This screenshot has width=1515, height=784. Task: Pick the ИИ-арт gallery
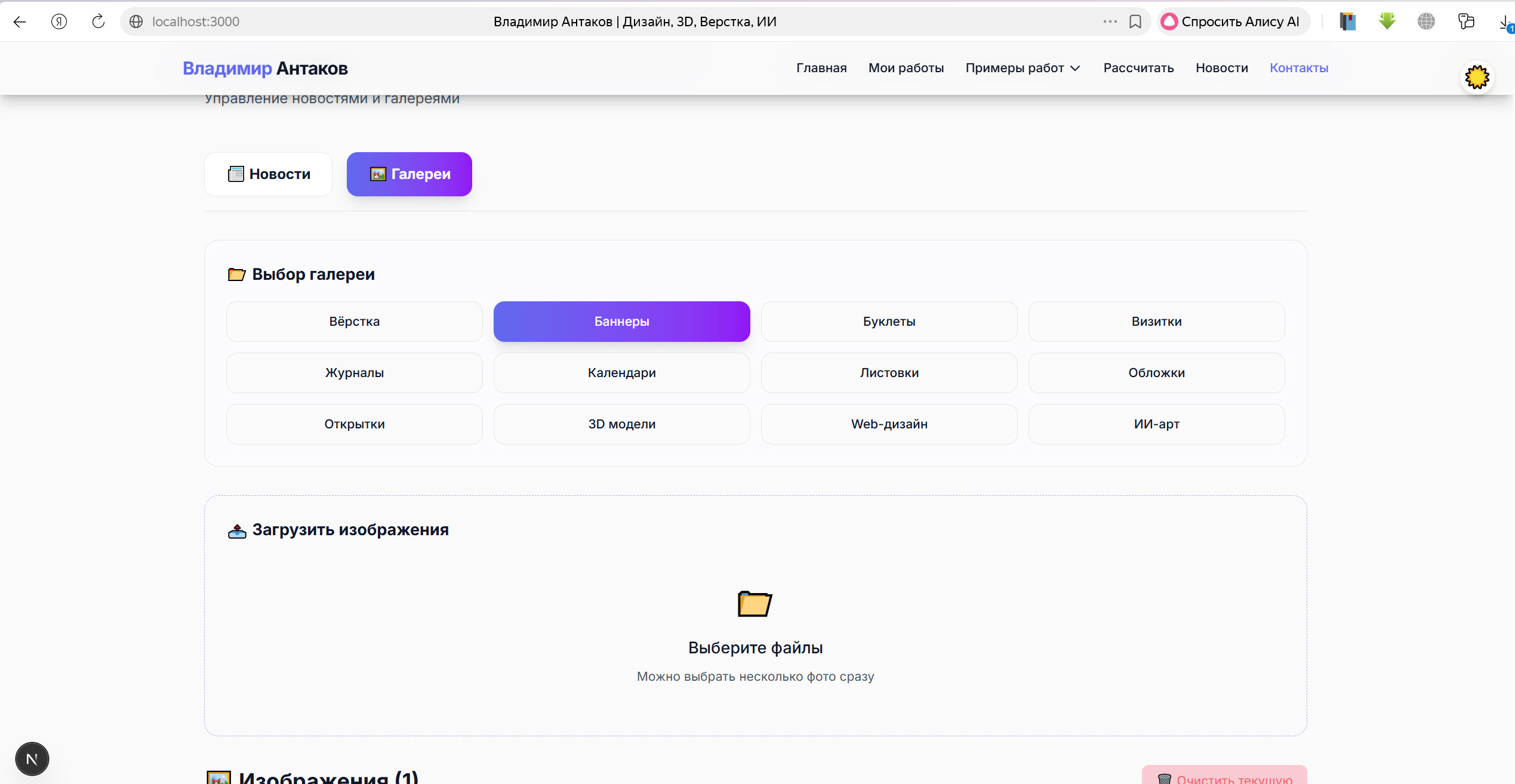click(x=1157, y=424)
